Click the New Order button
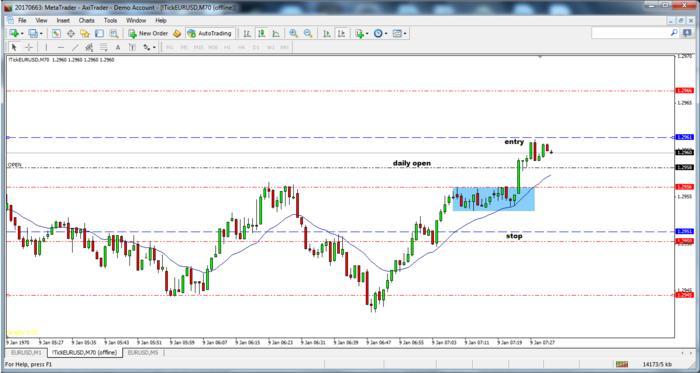Image resolution: width=700 pixels, height=373 pixels. (148, 33)
